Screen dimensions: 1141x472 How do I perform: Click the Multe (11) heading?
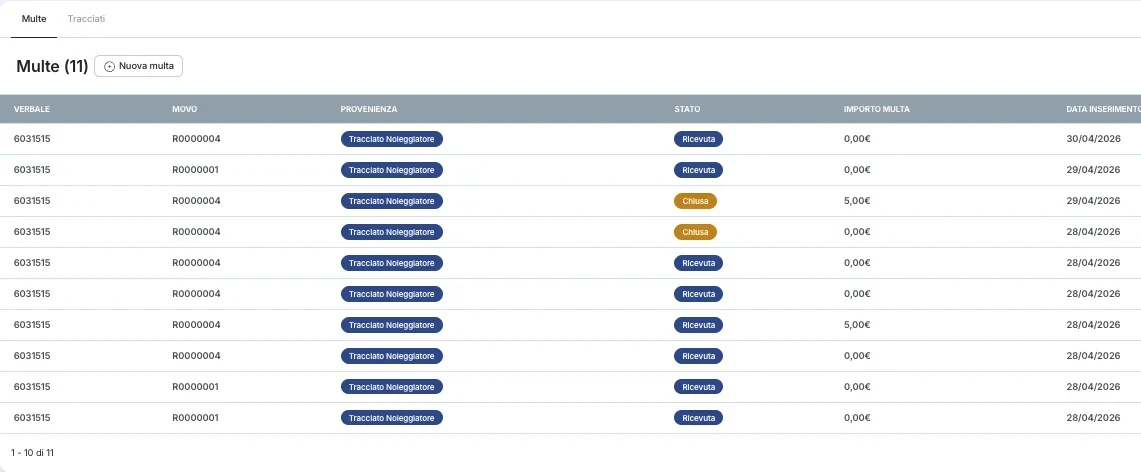(52, 66)
